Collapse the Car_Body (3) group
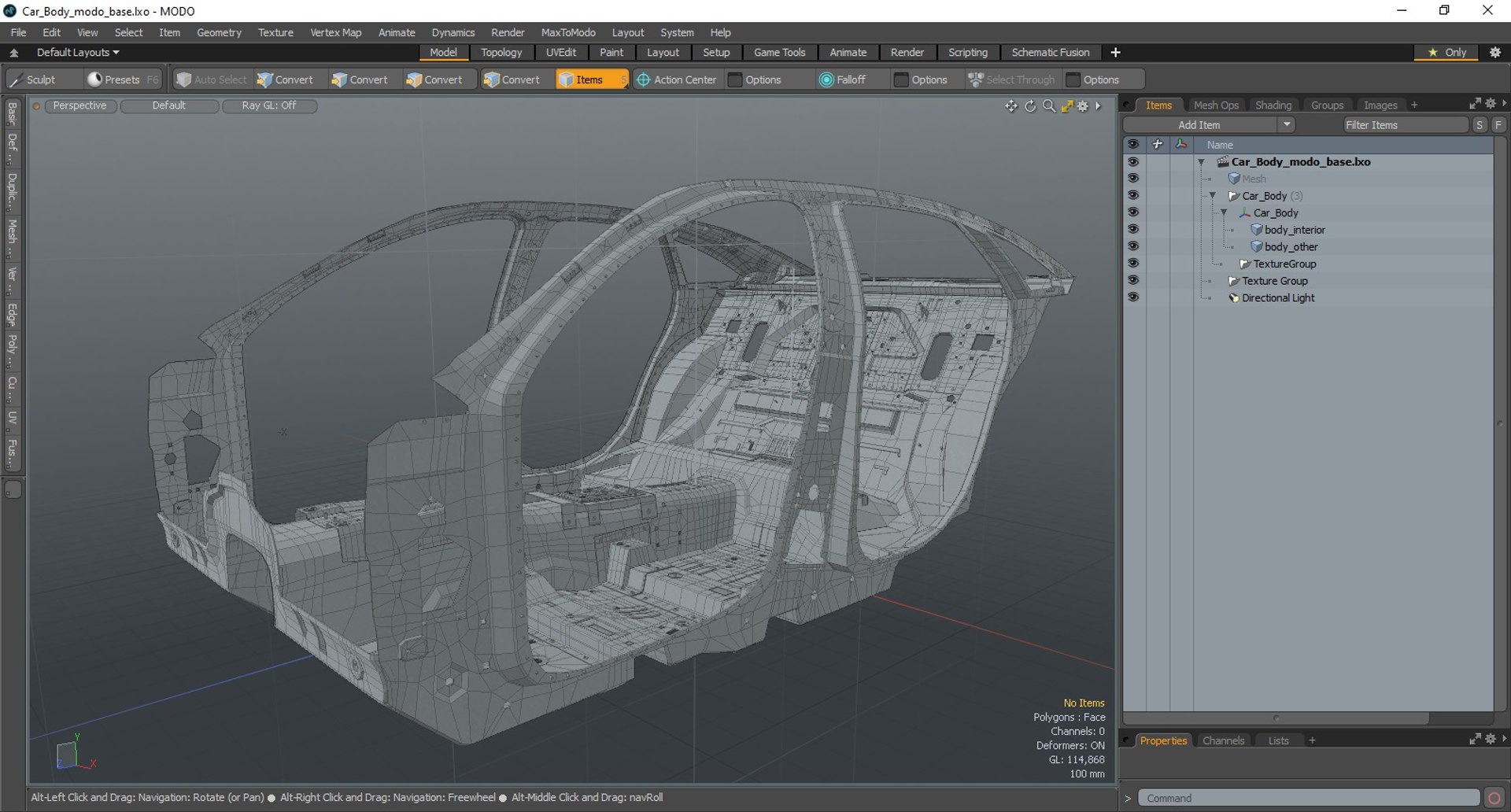1511x812 pixels. click(1213, 196)
